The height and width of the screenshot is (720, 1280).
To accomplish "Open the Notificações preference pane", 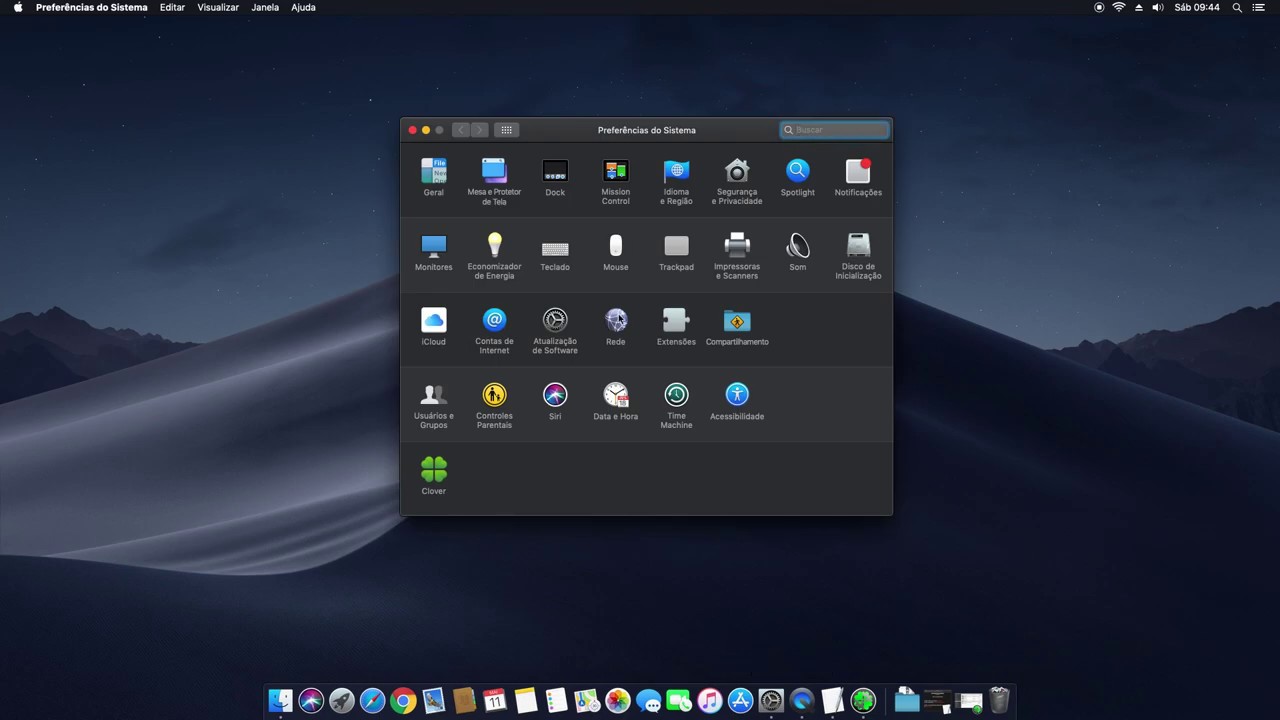I will click(x=858, y=177).
